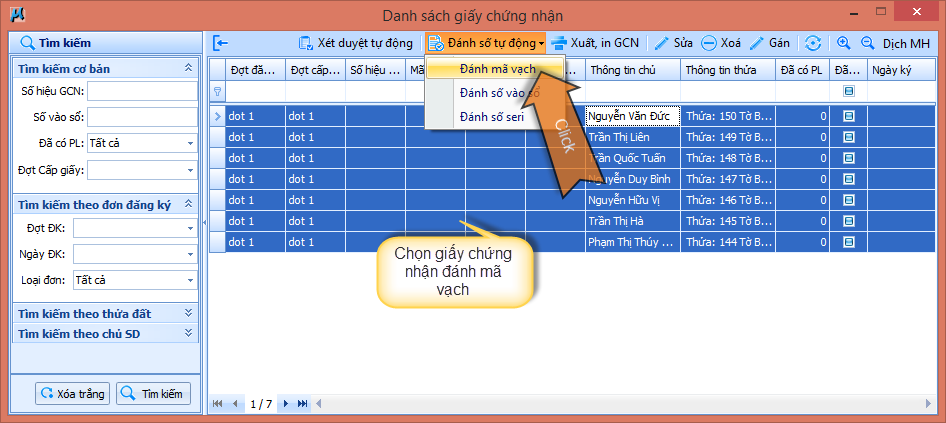Toggle checkbox in Trần Thị Liên row
946x423 pixels.
coord(848,137)
